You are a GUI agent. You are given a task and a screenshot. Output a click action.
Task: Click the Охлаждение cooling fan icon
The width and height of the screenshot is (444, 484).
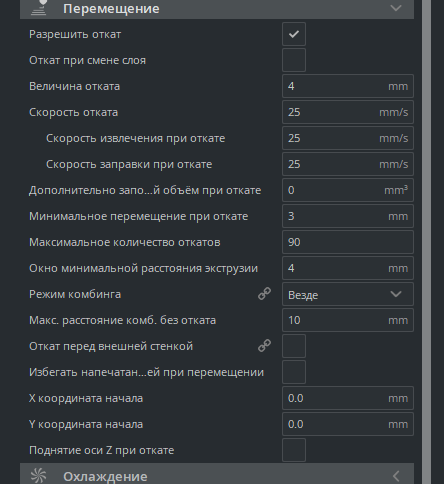[x=39, y=476]
